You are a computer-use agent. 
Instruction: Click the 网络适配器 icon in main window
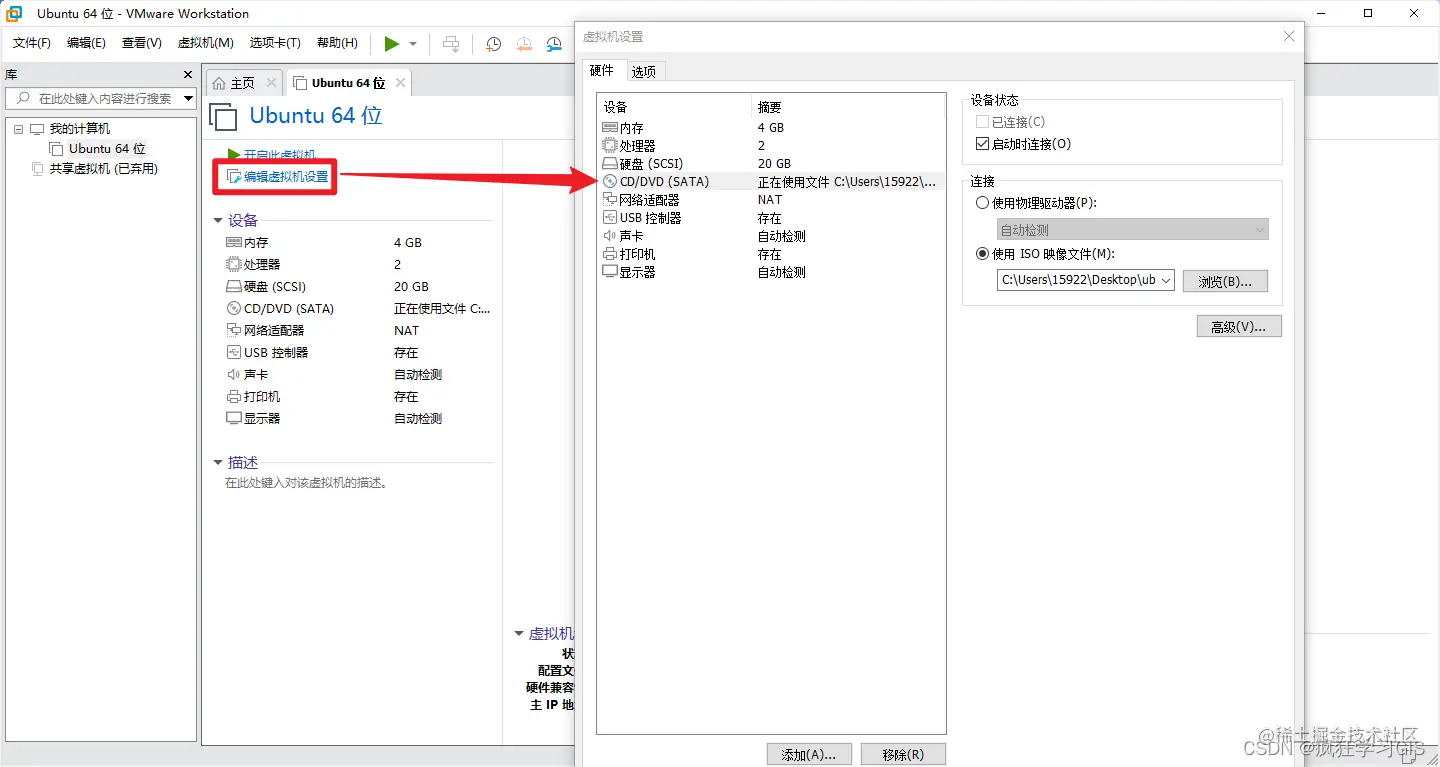pyautogui.click(x=233, y=330)
